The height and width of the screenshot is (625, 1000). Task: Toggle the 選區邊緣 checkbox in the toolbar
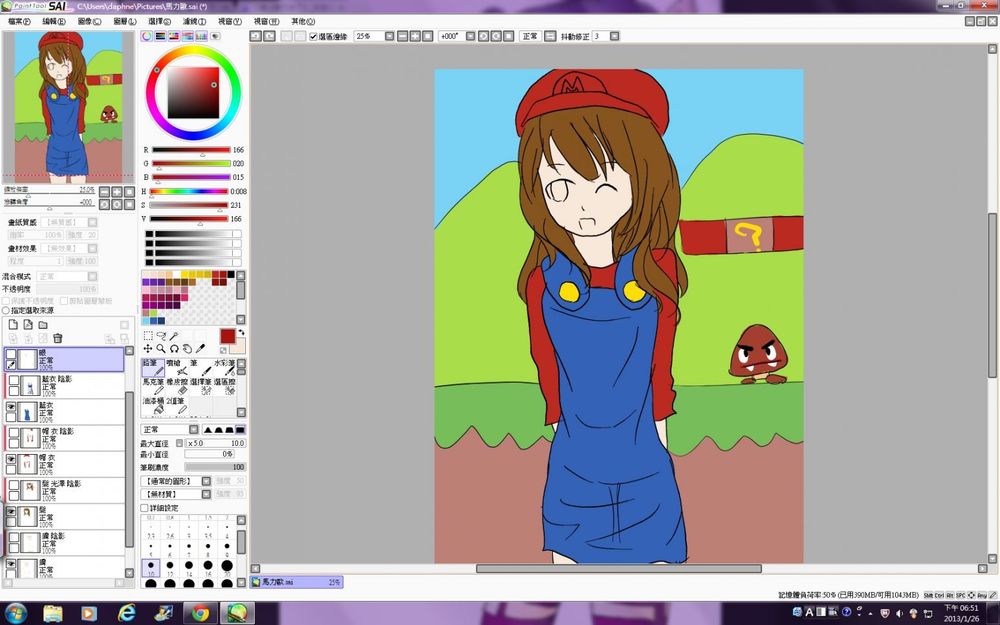click(313, 36)
